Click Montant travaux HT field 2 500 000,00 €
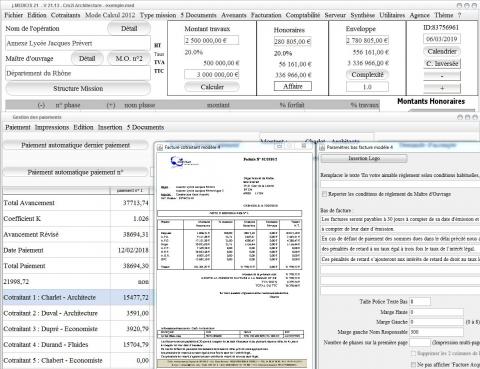Viewport: 480px width, 369px height. (x=212, y=40)
